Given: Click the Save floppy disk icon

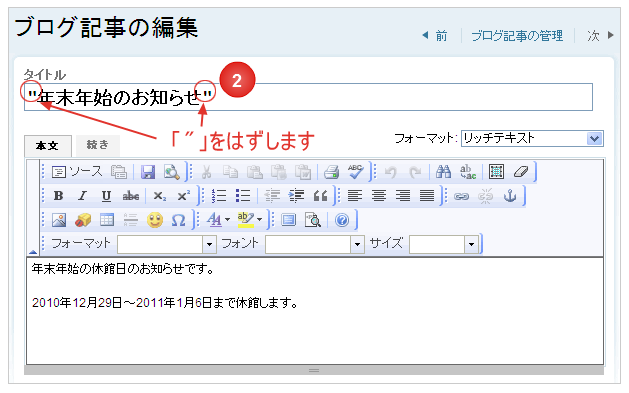Looking at the screenshot, I should coord(148,172).
